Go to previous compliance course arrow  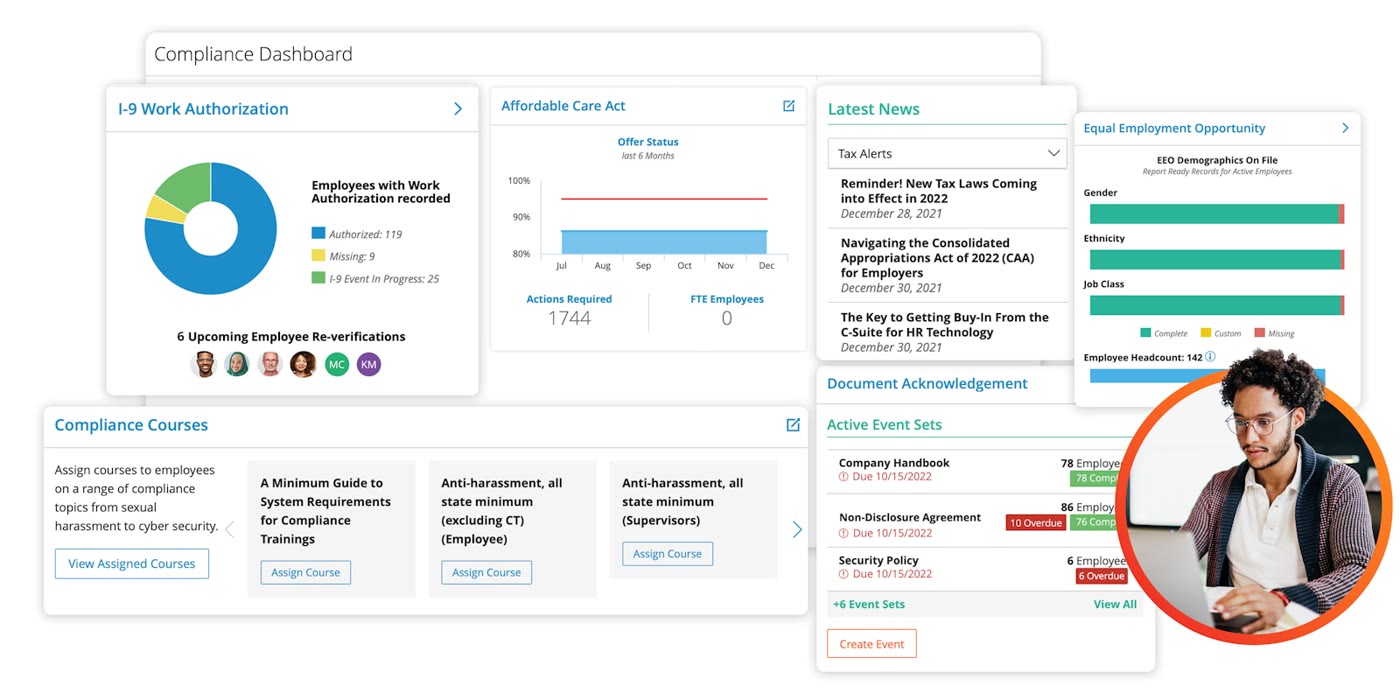click(229, 530)
